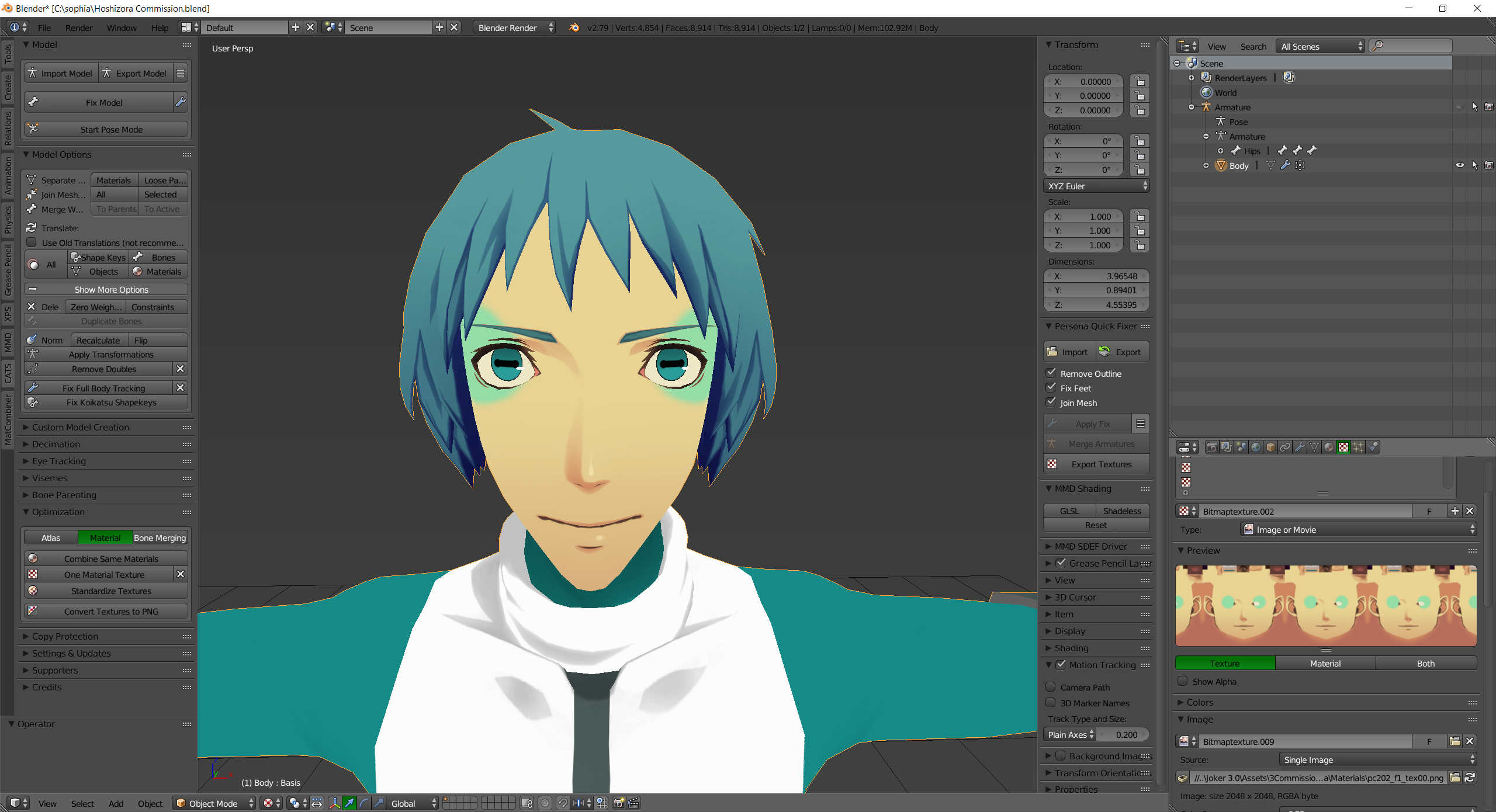The width and height of the screenshot is (1496, 812).
Task: Click the wrench icon beside Fix Model
Action: [181, 102]
